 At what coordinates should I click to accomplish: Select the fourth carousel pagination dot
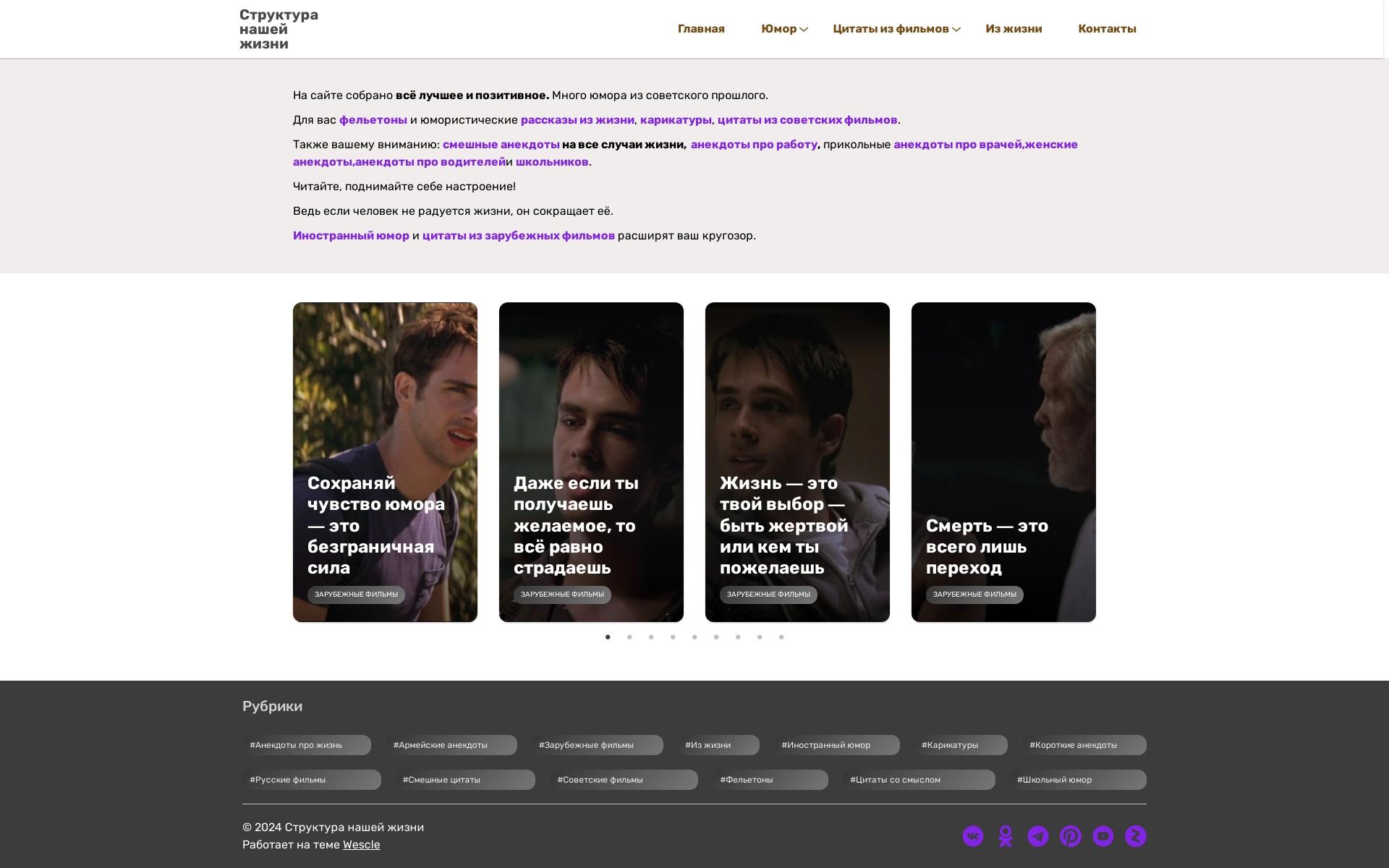(x=673, y=637)
